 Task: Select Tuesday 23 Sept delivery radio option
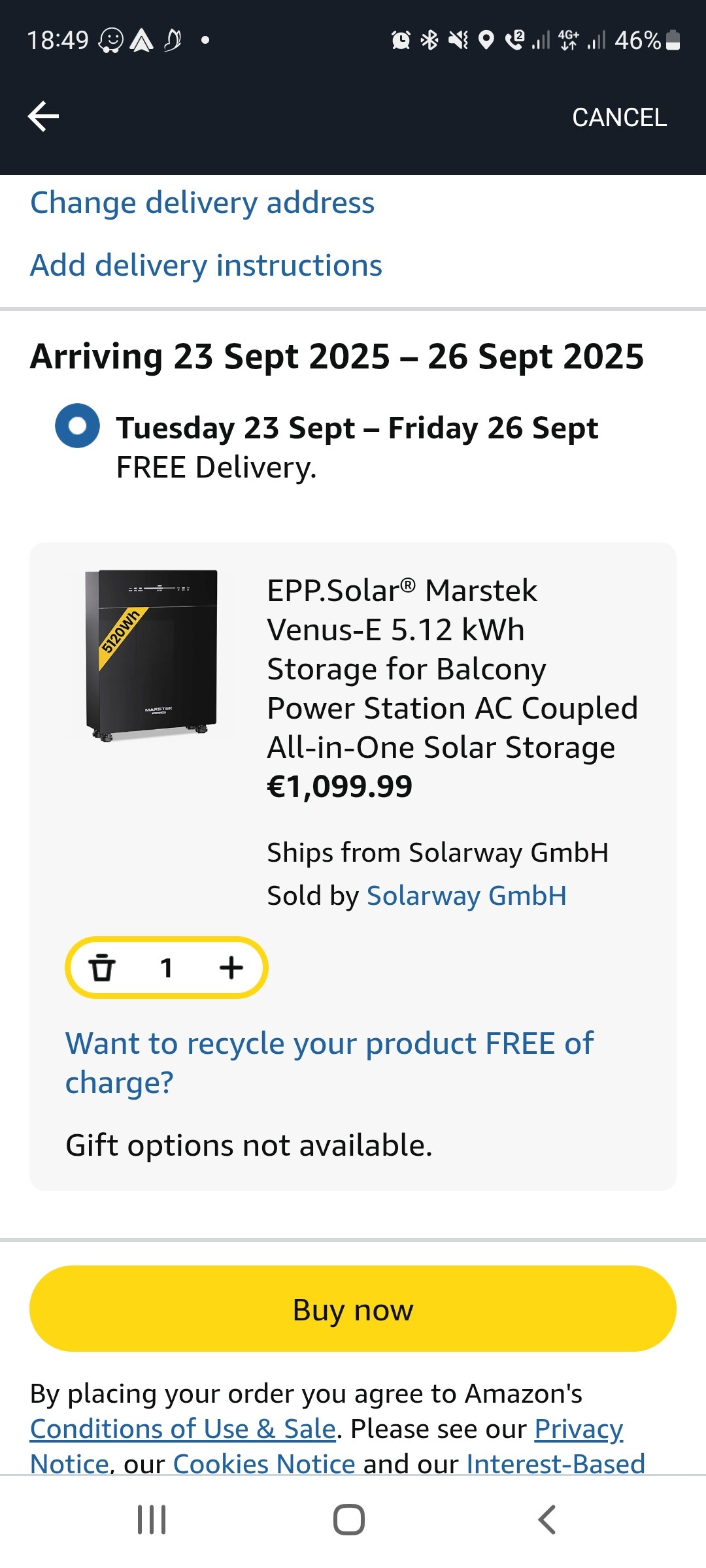coord(78,426)
